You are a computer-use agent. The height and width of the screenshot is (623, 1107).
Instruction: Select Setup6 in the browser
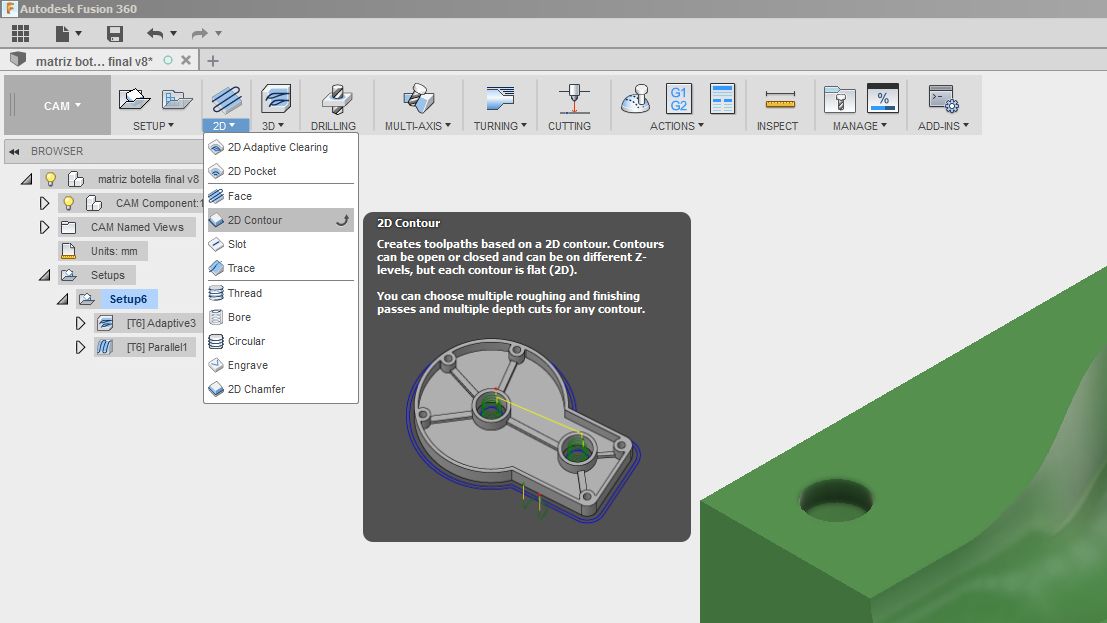128,299
